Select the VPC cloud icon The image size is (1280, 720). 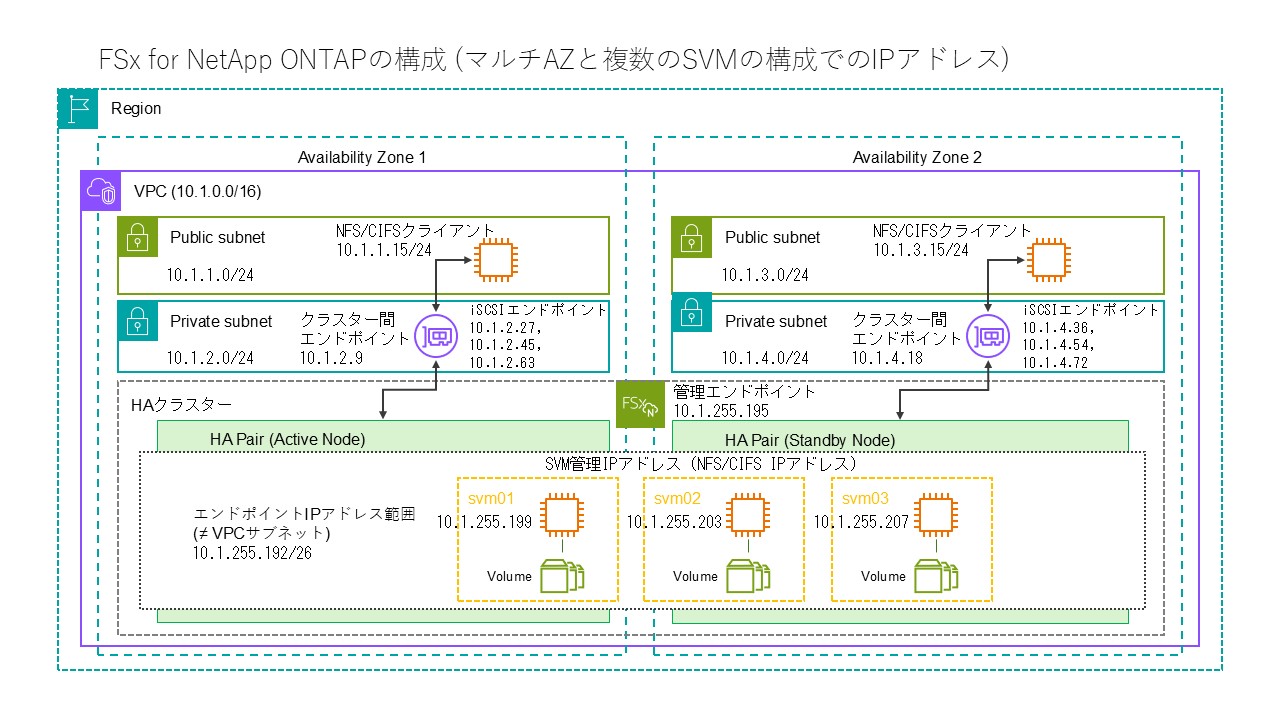coord(101,190)
